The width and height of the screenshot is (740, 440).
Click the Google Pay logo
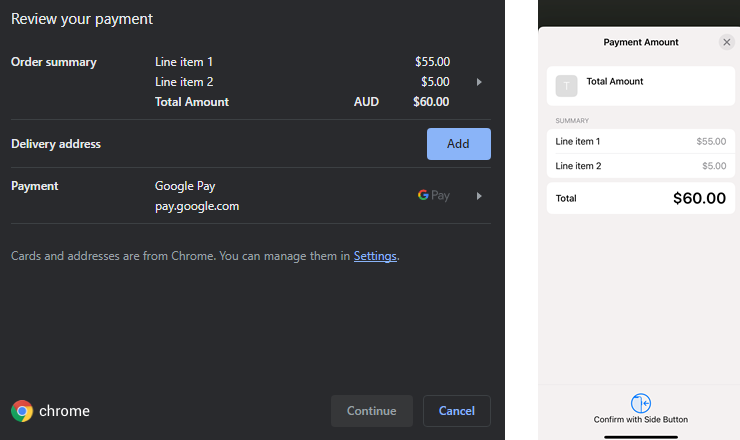click(x=434, y=196)
